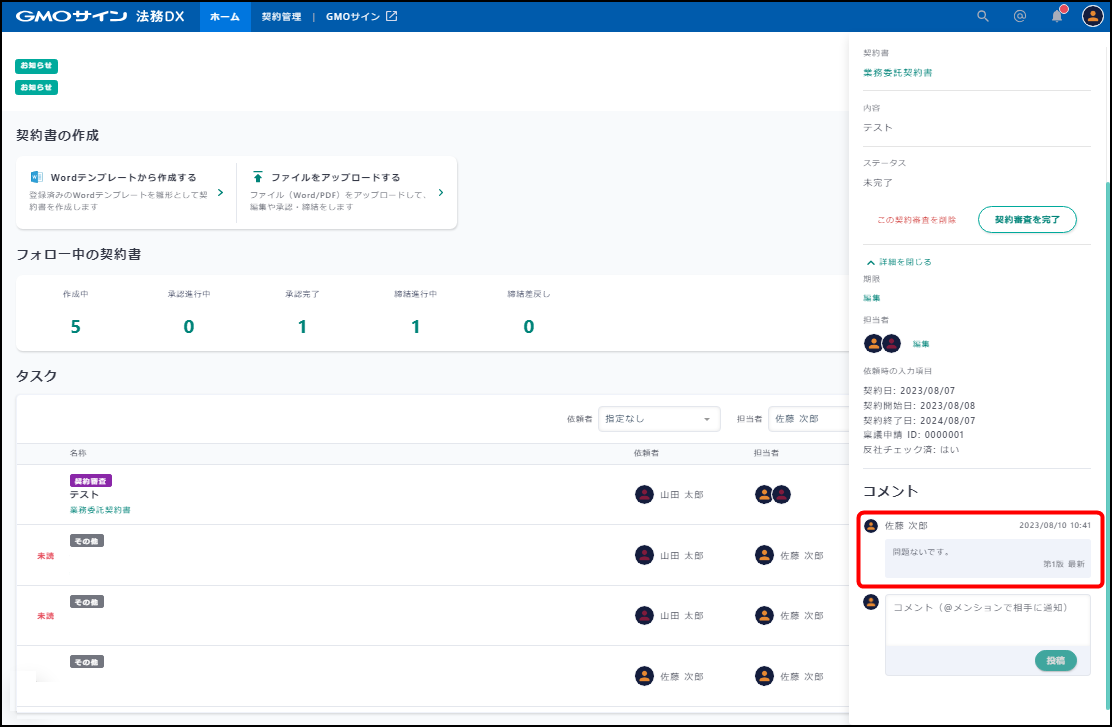Image resolution: width=1112 pixels, height=727 pixels.
Task: Open the 依頼者 指定なし dropdown
Action: (658, 419)
